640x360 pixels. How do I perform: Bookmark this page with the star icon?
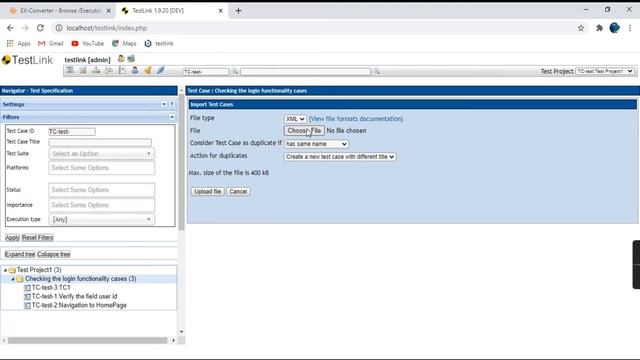tap(581, 28)
